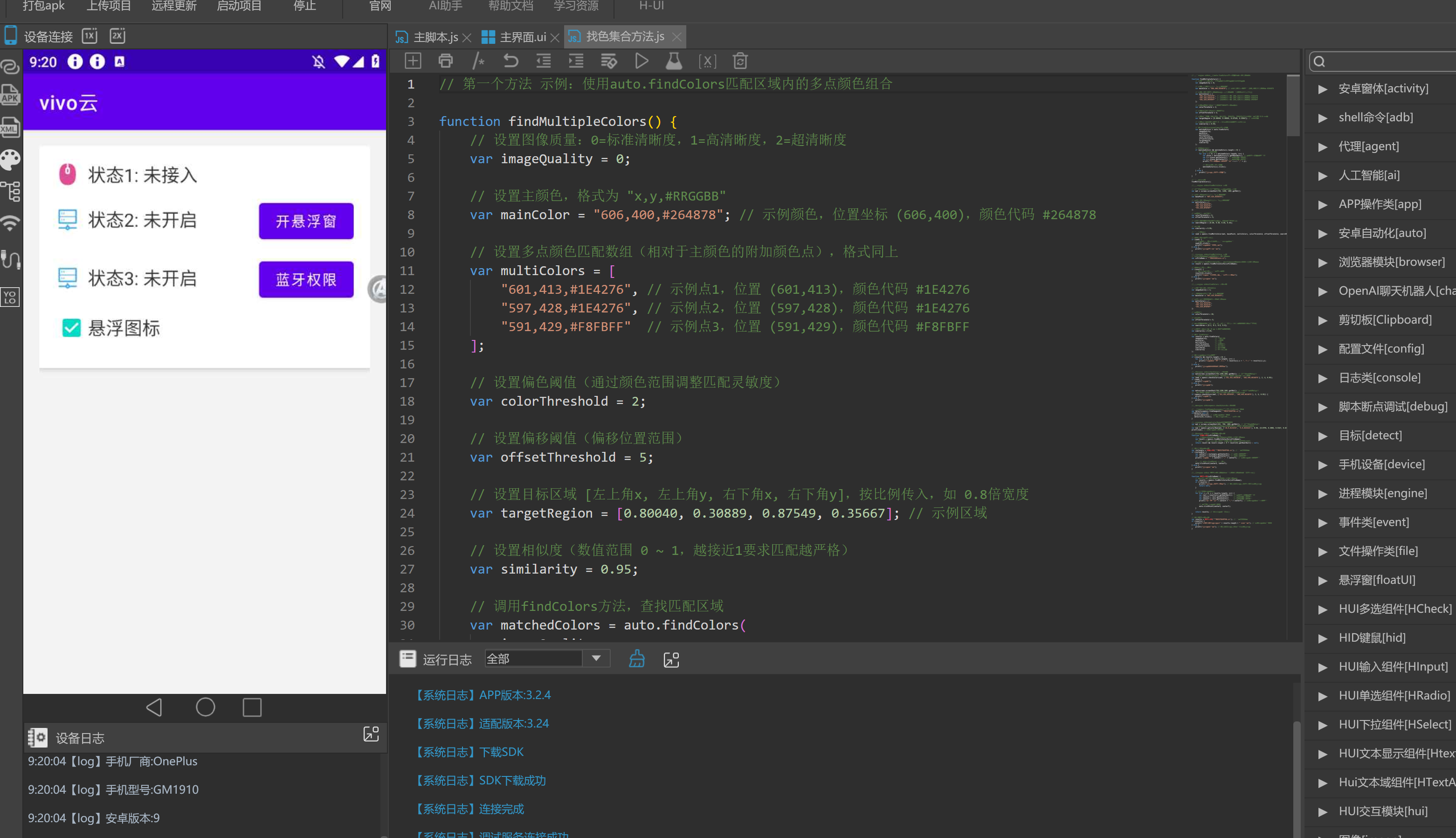The height and width of the screenshot is (838, 1456).
Task: Expand 安卓窗体[activity] tree node
Action: pos(1323,89)
